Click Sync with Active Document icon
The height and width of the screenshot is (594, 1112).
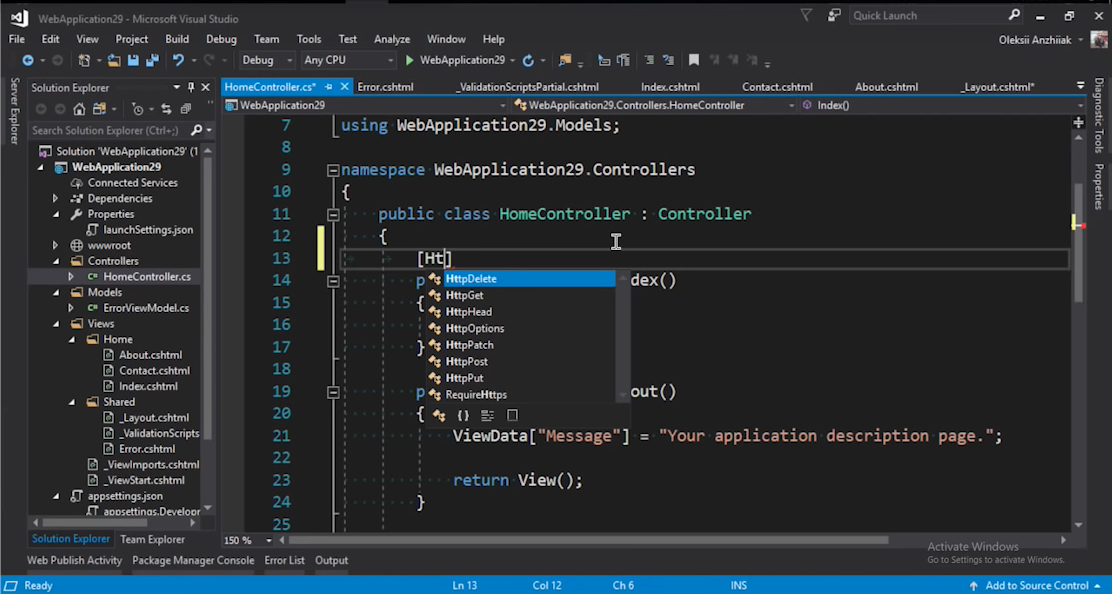pyautogui.click(x=166, y=109)
